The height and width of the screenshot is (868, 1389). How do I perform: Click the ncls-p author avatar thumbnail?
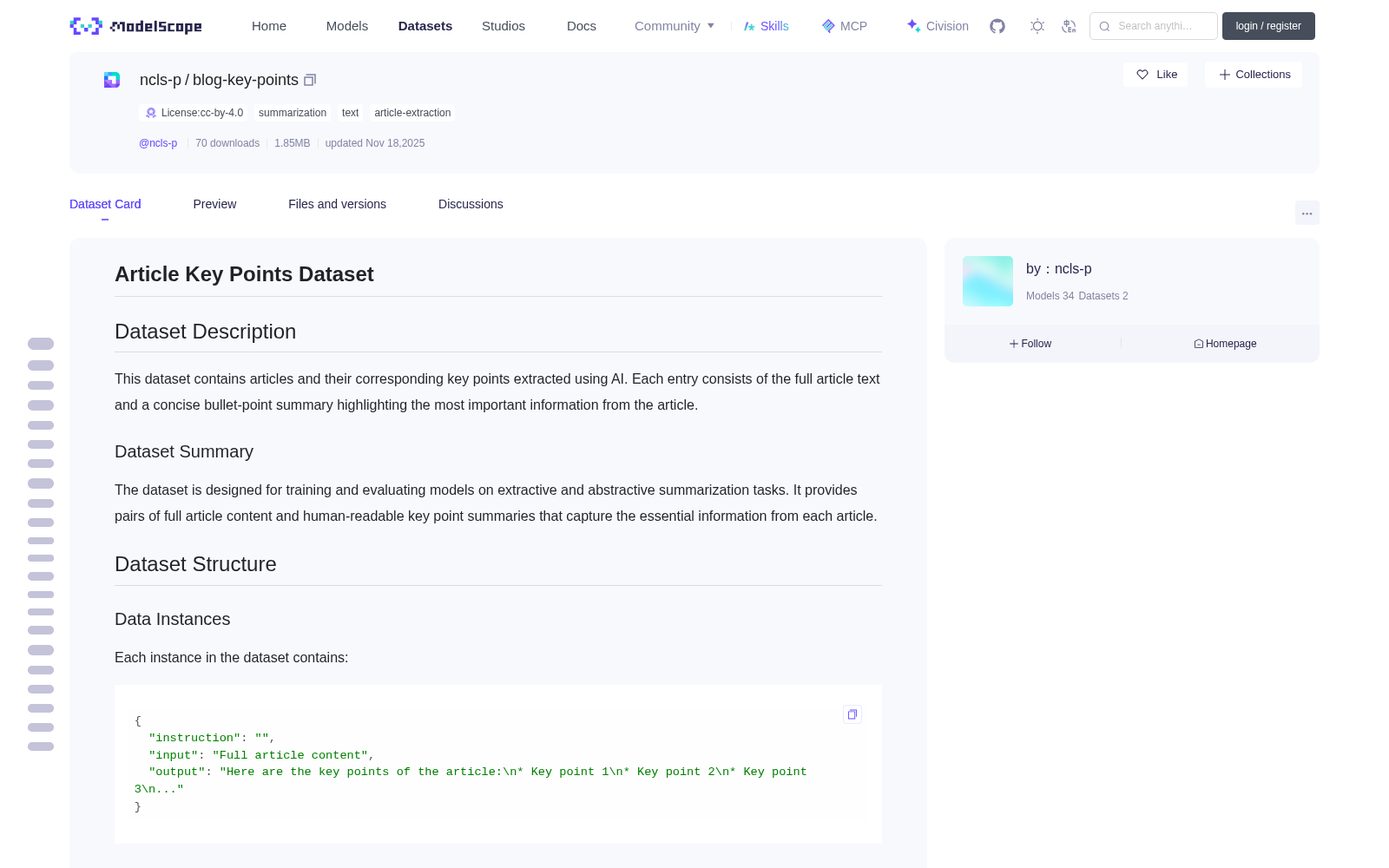coord(988,281)
